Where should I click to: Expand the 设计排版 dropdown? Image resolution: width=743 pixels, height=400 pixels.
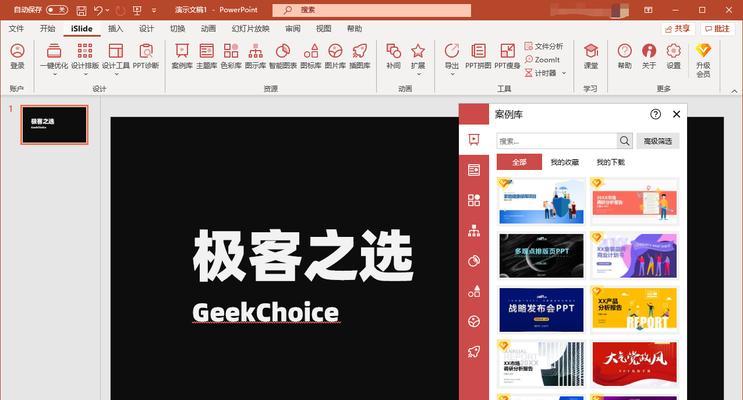coord(85,74)
